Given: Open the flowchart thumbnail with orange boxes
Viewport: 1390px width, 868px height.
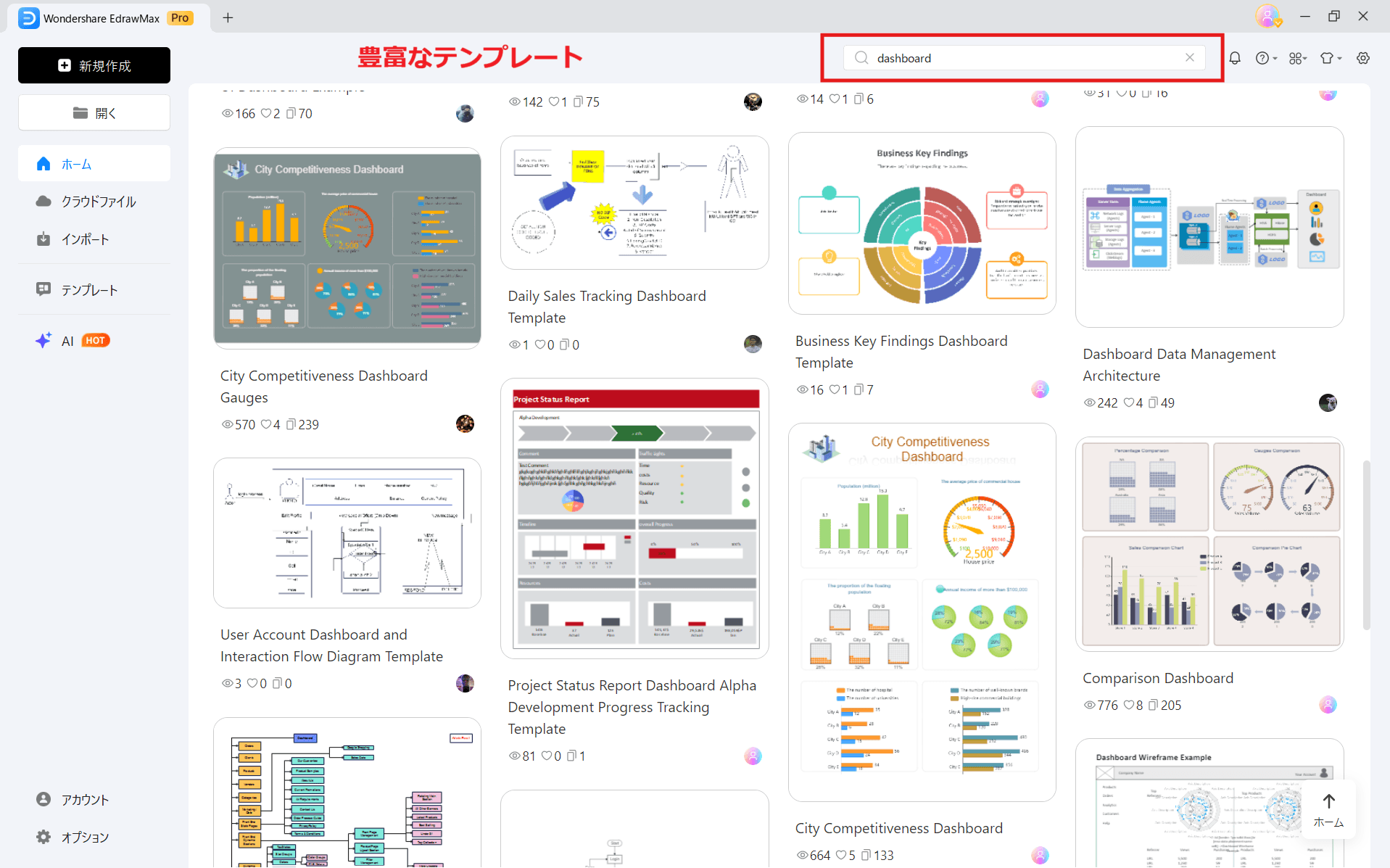Looking at the screenshot, I should pyautogui.click(x=347, y=793).
